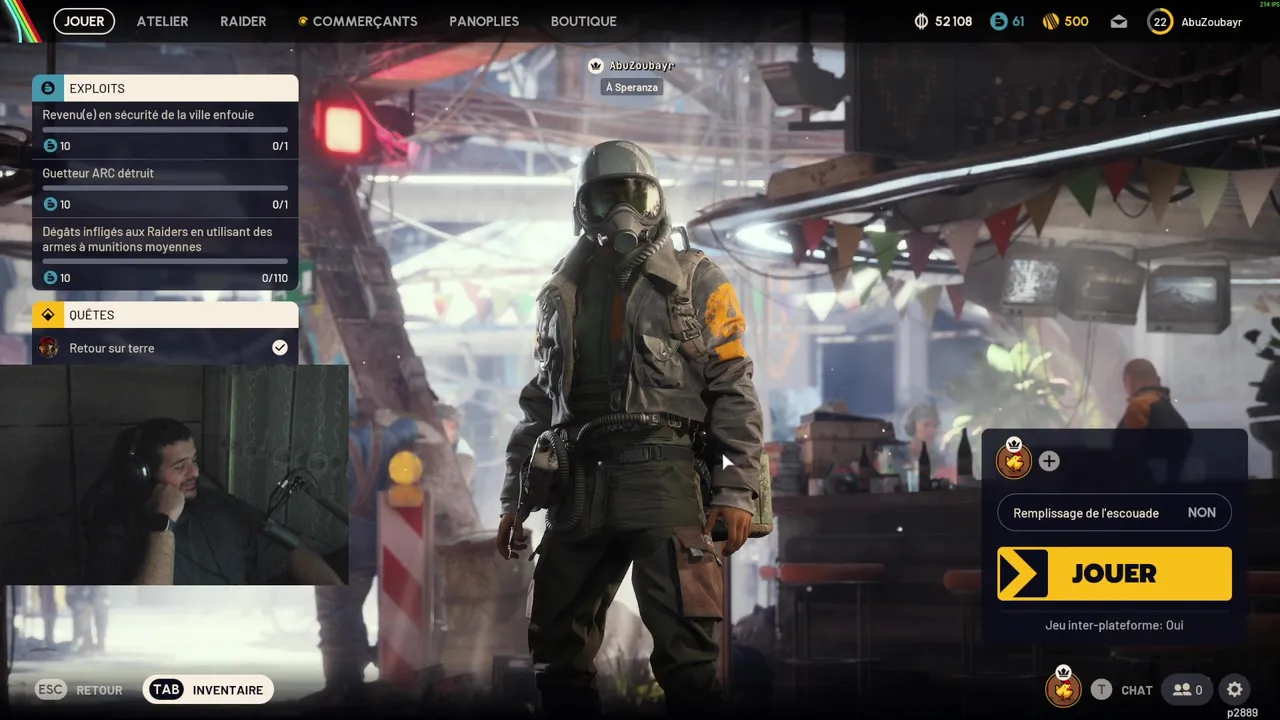Toggle Remplissage de l'escouade setting

[x=1114, y=513]
